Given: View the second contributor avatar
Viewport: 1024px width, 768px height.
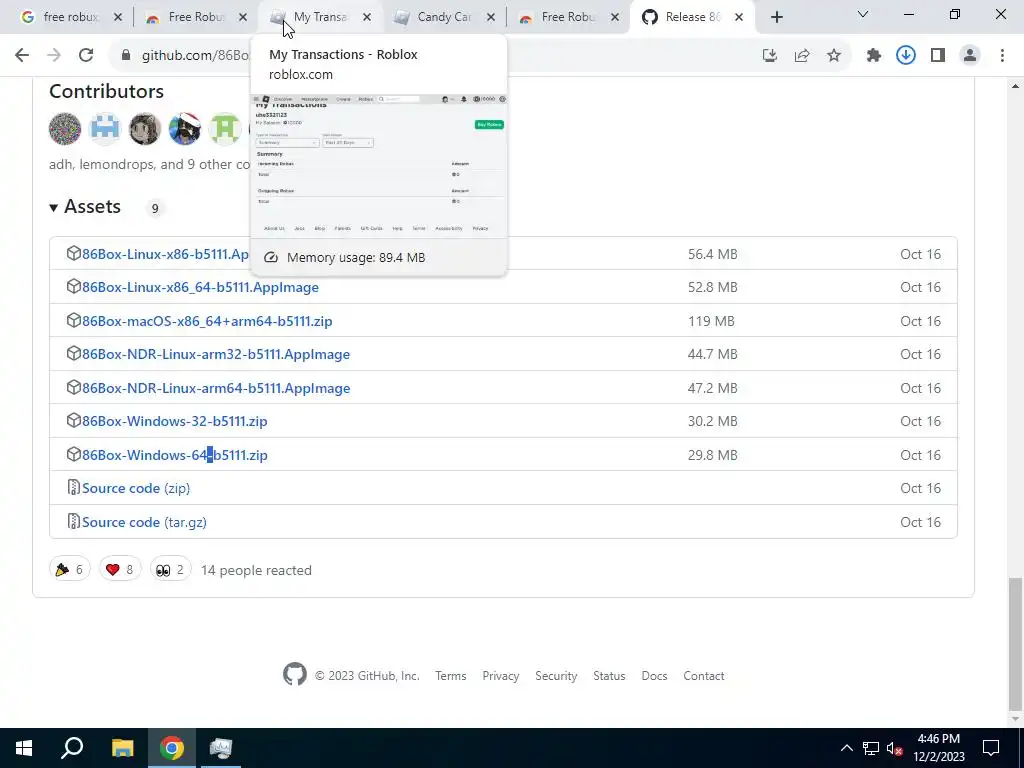Looking at the screenshot, I should click(105, 128).
